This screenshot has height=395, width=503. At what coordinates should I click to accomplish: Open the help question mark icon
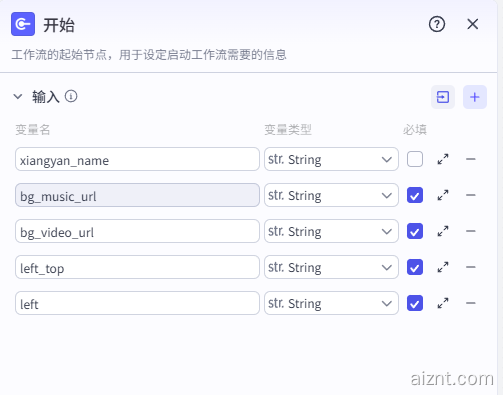point(437,24)
